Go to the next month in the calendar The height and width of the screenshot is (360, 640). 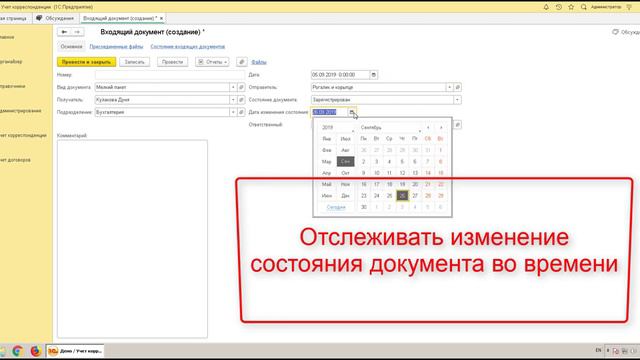[x=441, y=128]
